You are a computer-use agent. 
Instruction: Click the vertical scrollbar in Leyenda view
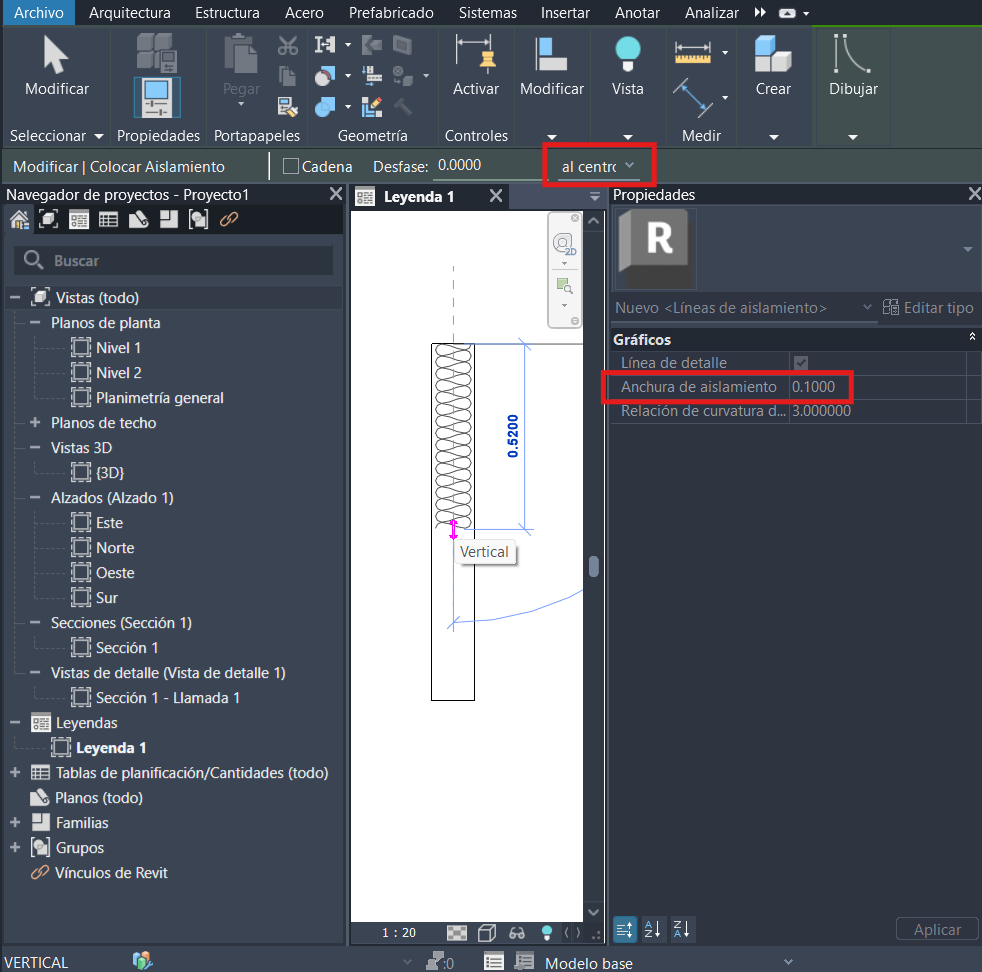tap(594, 567)
